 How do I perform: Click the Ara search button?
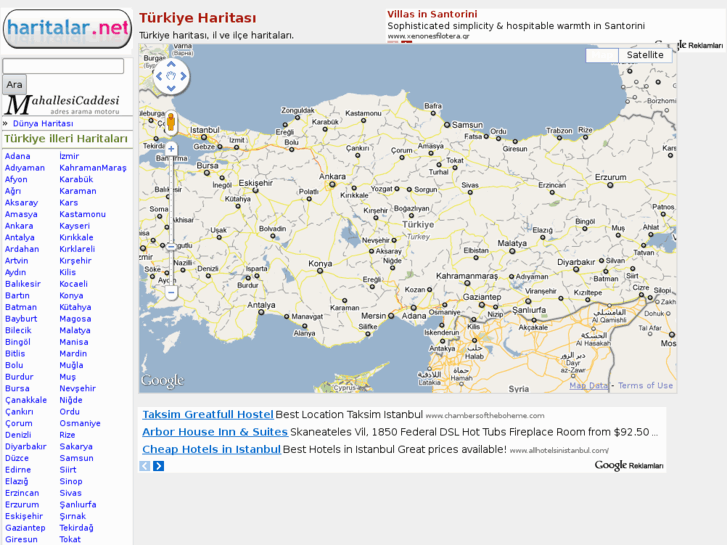click(x=14, y=84)
